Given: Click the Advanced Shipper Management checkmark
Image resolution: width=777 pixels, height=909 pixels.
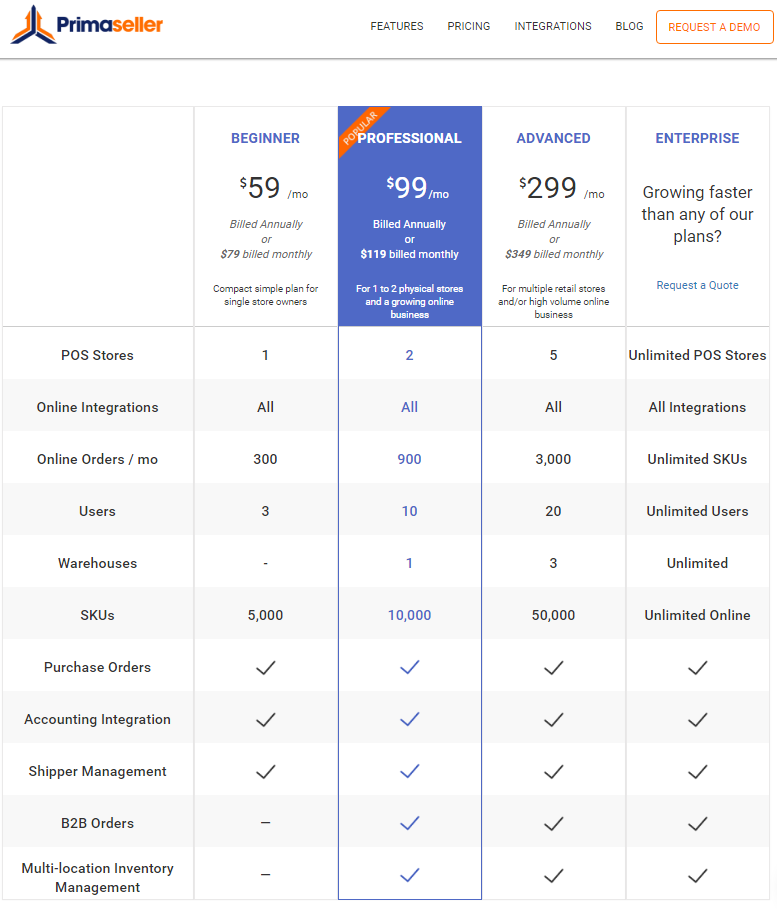Looking at the screenshot, I should (553, 772).
